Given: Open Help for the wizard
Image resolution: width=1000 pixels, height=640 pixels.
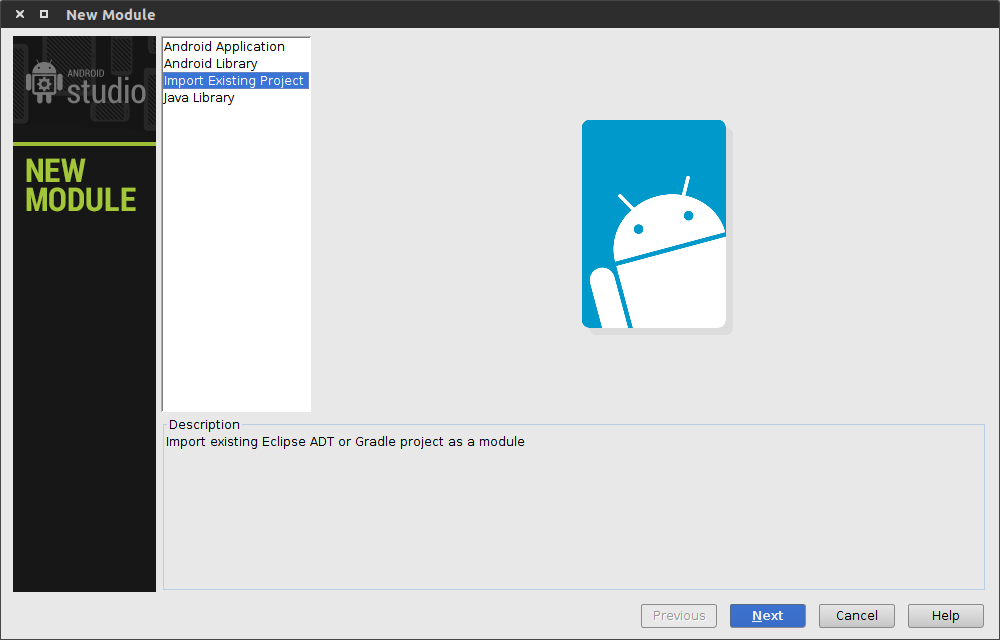Looking at the screenshot, I should click(945, 616).
